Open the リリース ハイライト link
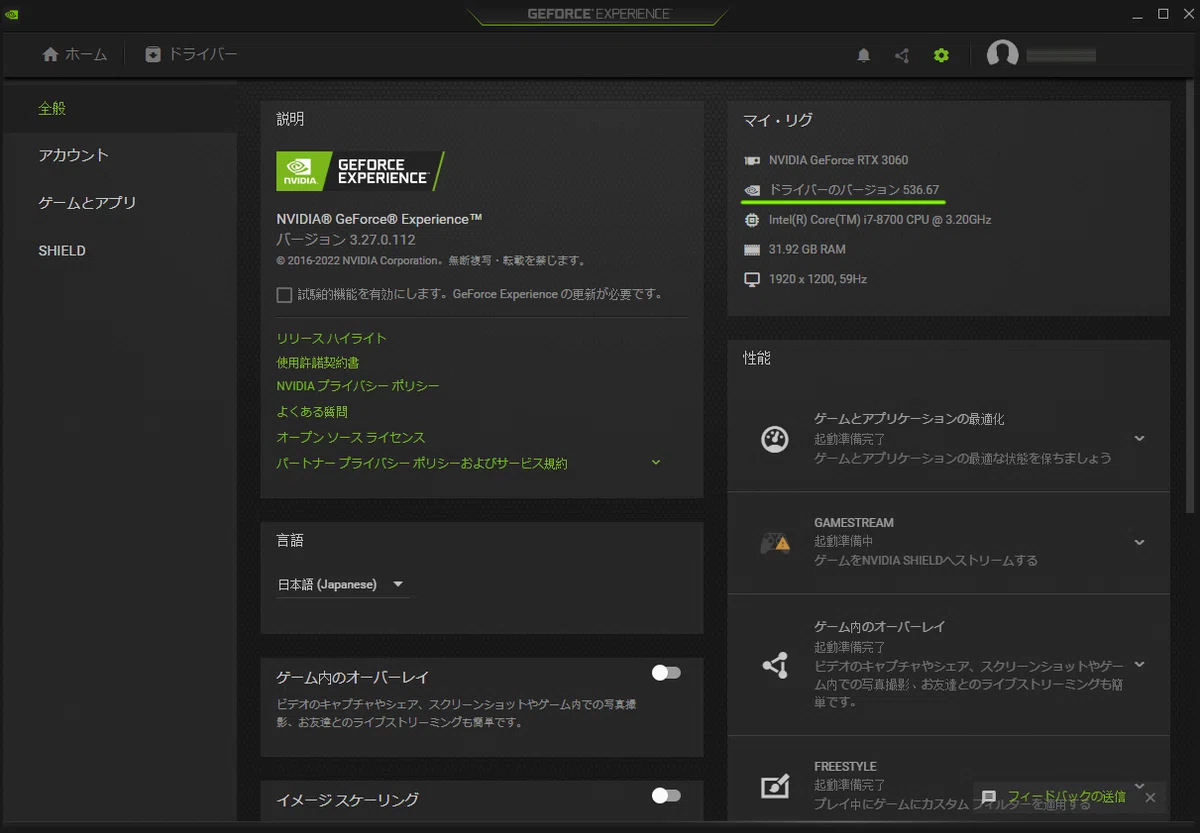The height and width of the screenshot is (833, 1200). [x=331, y=339]
